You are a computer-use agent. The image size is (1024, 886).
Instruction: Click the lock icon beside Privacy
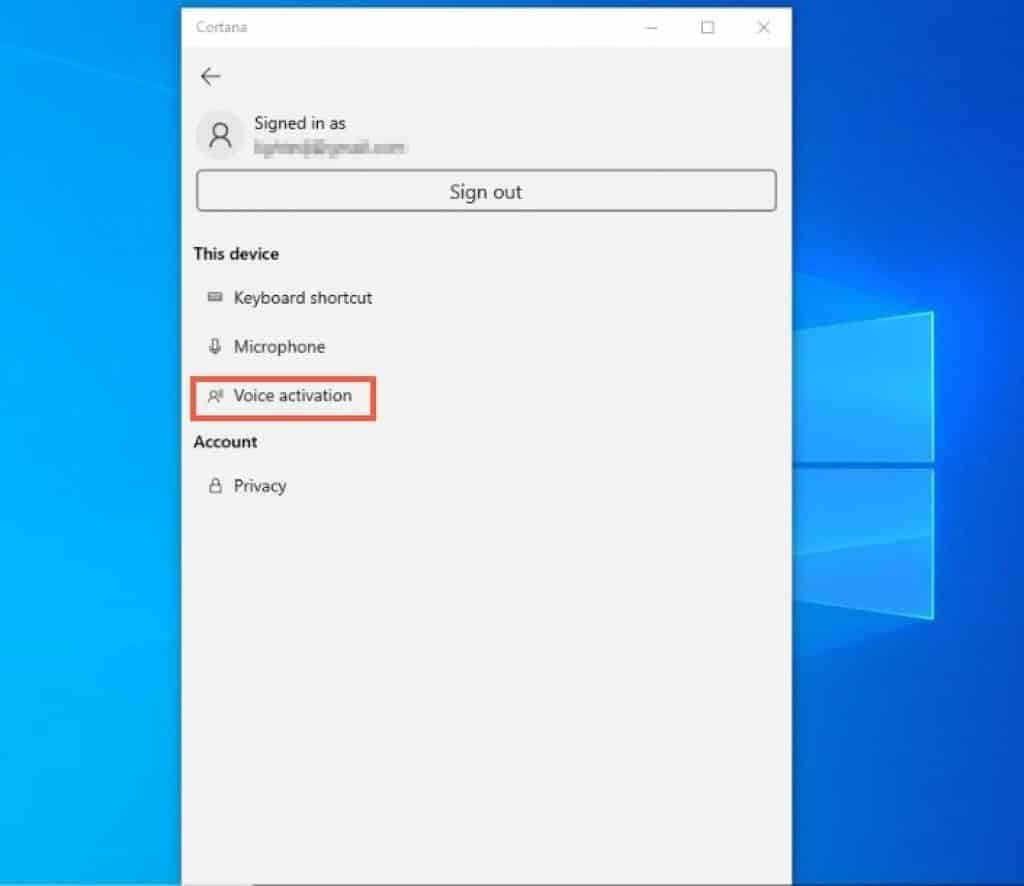[215, 486]
